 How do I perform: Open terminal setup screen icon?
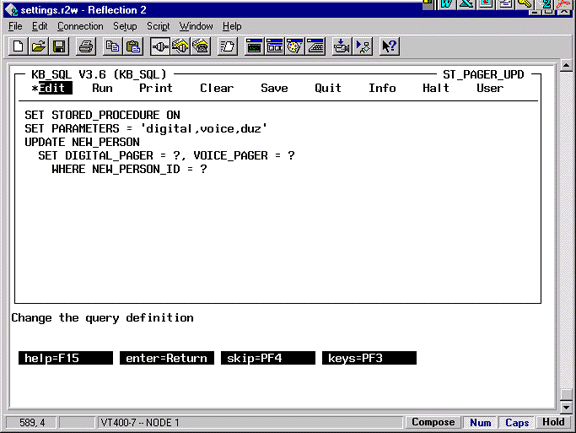click(254, 47)
